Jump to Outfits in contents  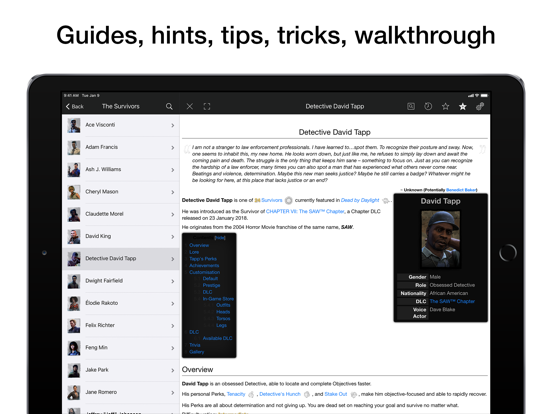[223, 305]
